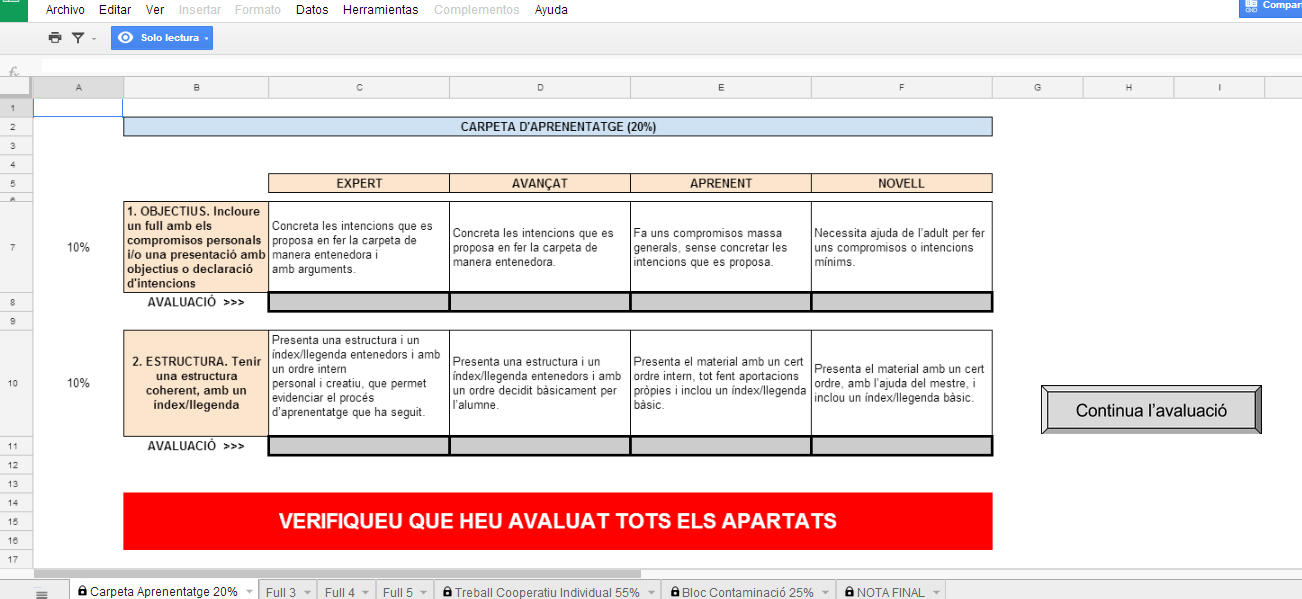Viewport: 1302px width, 599px height.
Task: Click the print icon in the toolbar
Action: point(55,38)
